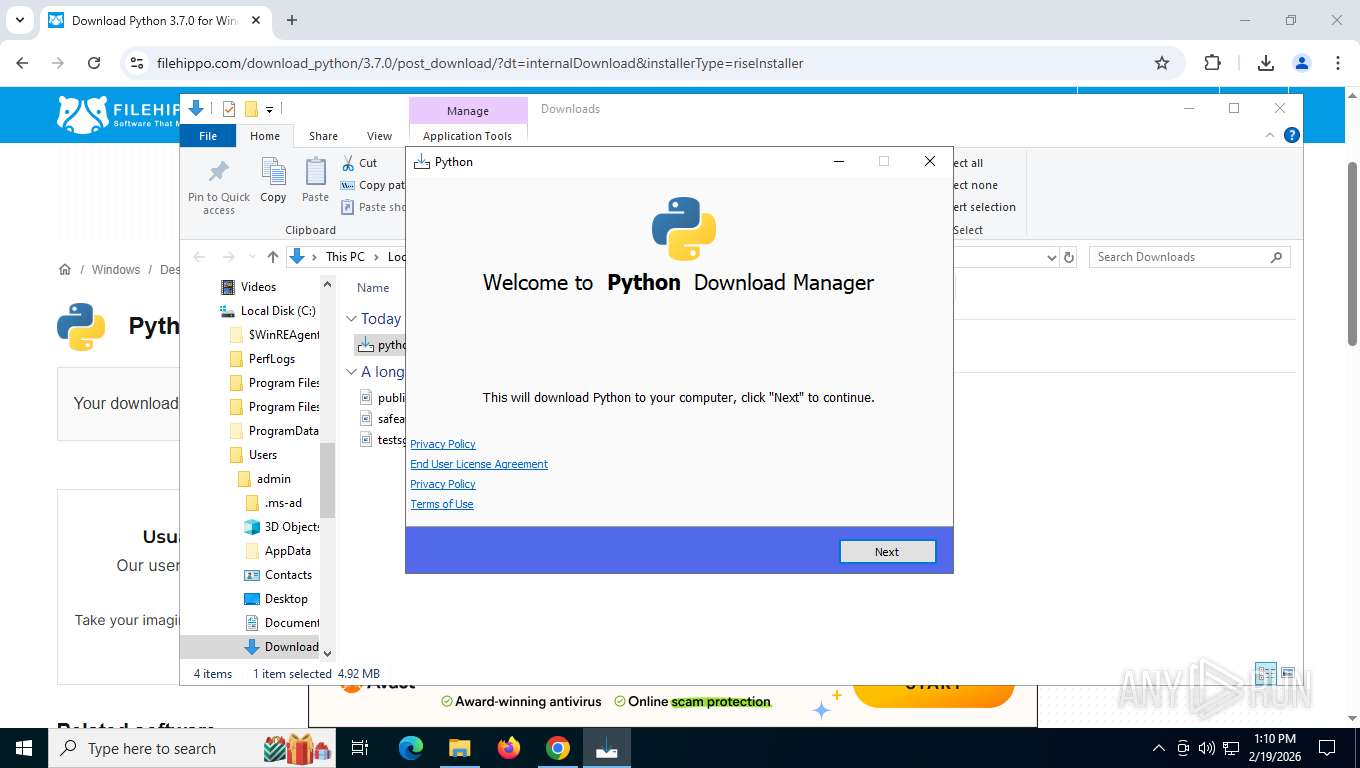This screenshot has height=768, width=1360.
Task: Open the Application Tools tab
Action: pos(467,136)
